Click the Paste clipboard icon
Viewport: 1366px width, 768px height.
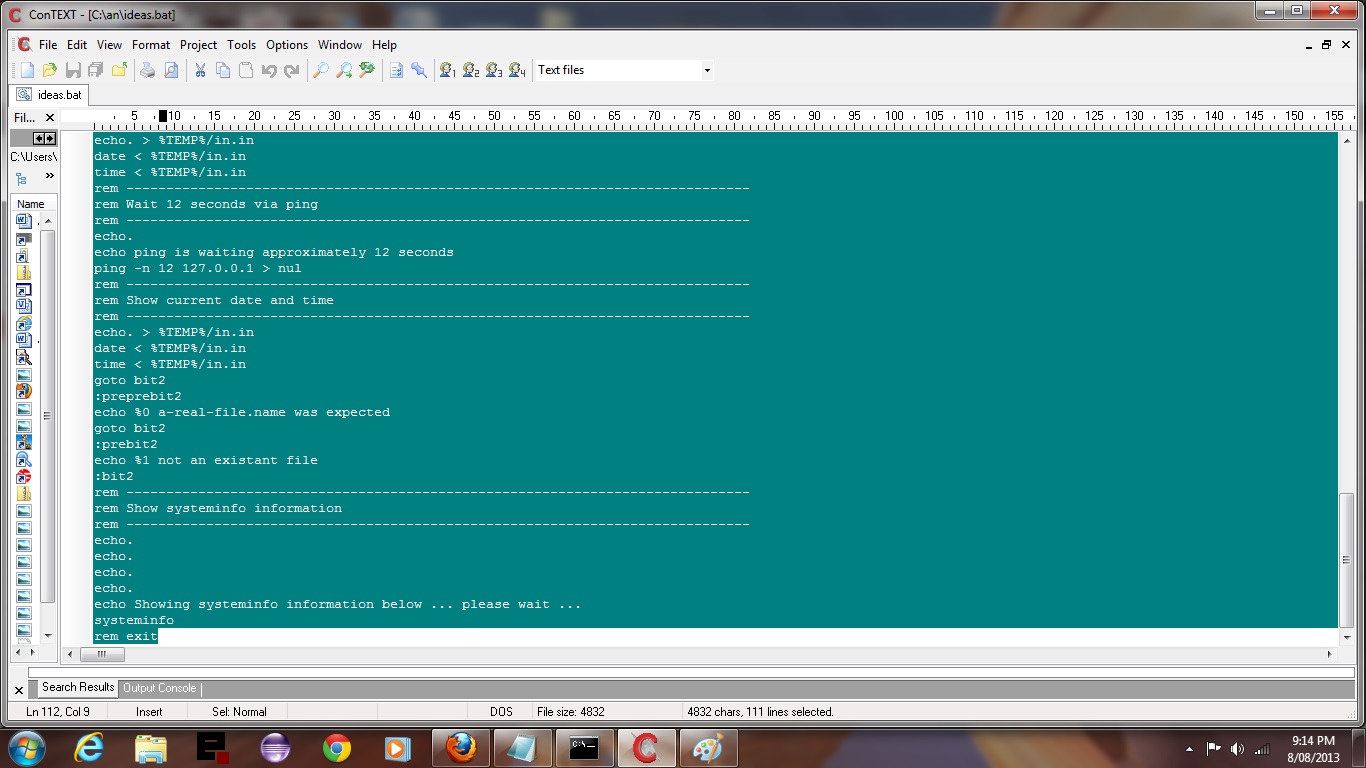tap(246, 70)
